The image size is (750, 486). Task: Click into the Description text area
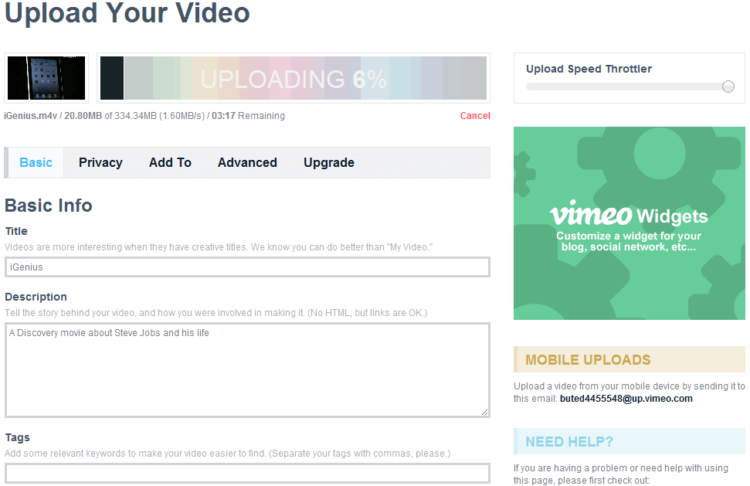tap(247, 370)
